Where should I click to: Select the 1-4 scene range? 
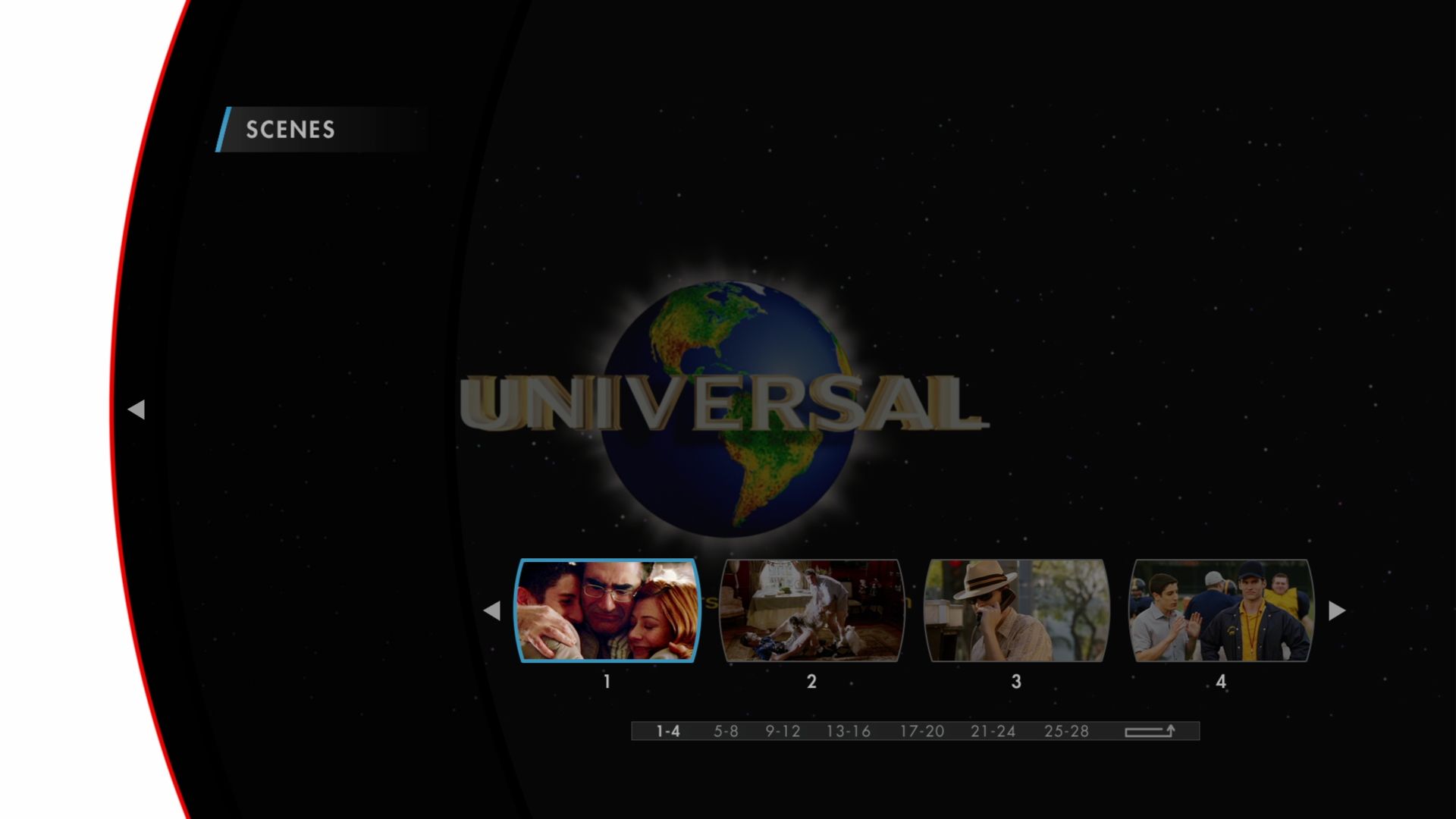[668, 731]
